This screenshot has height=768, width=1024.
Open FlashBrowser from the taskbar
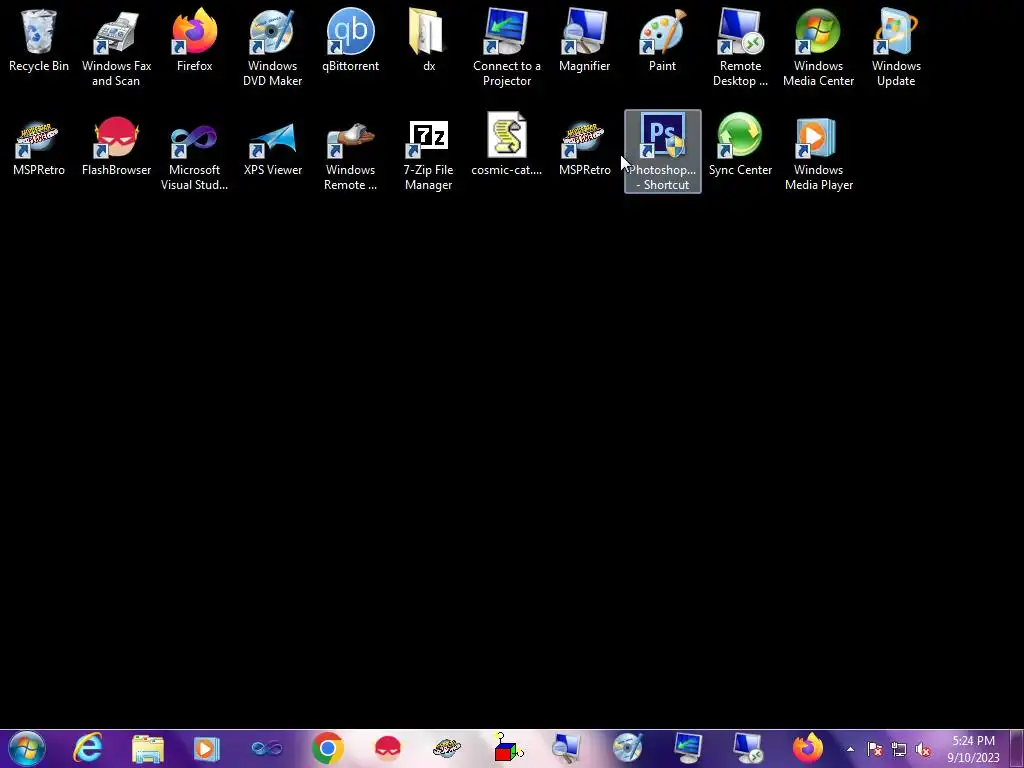[x=387, y=748]
